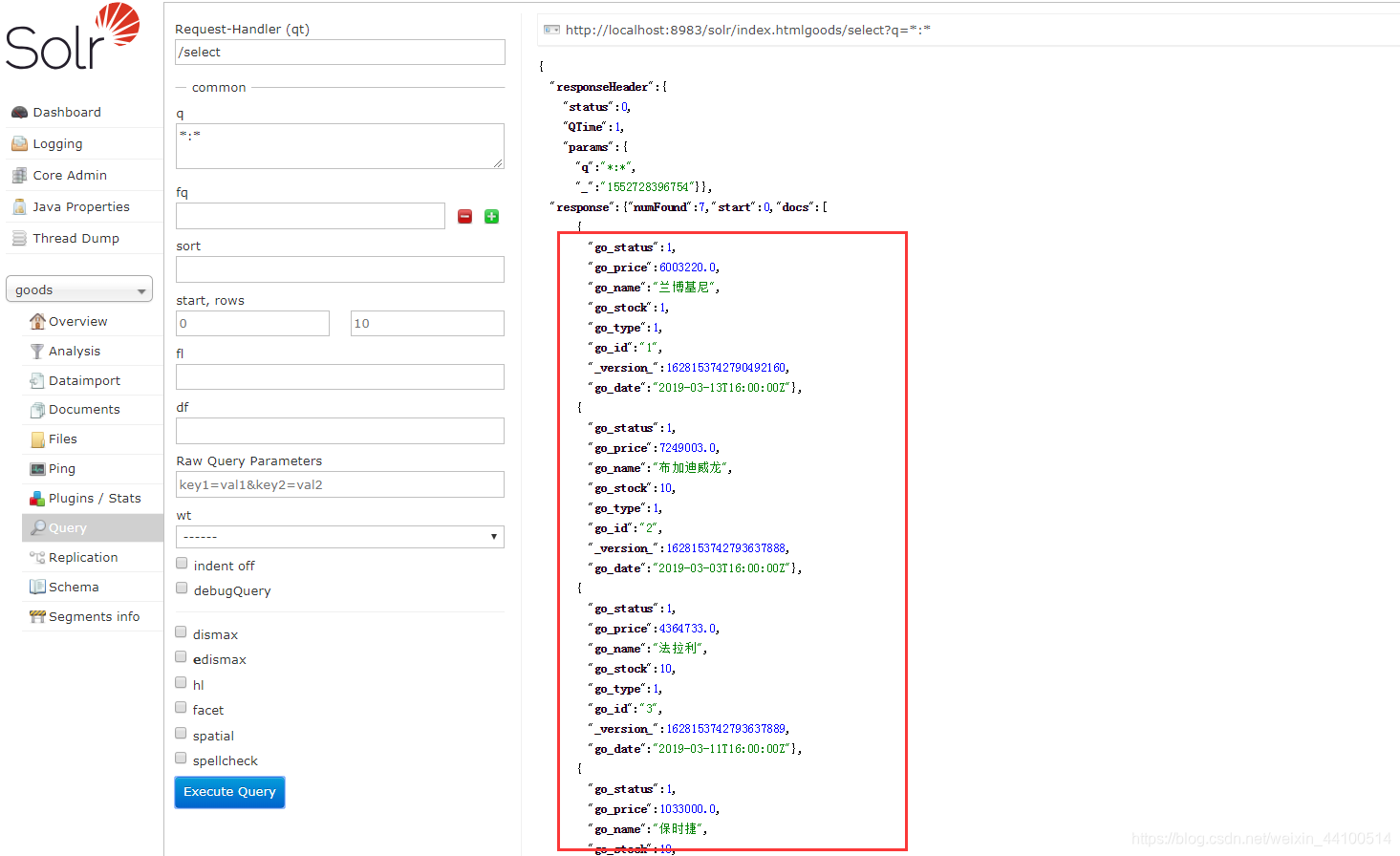This screenshot has height=856, width=1400.
Task: Enable the facet checkbox
Action: click(181, 708)
